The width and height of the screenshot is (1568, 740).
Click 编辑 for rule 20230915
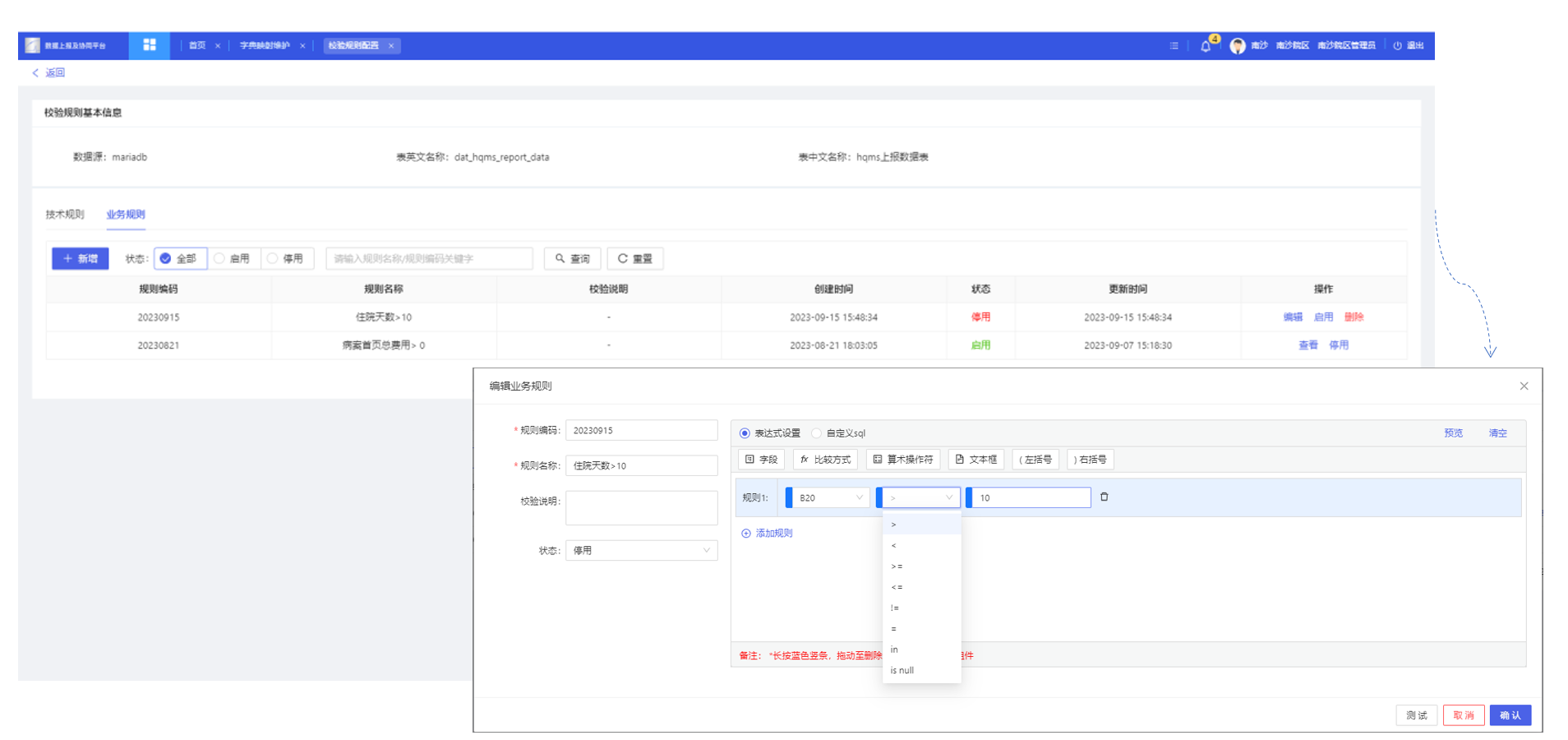(1293, 317)
